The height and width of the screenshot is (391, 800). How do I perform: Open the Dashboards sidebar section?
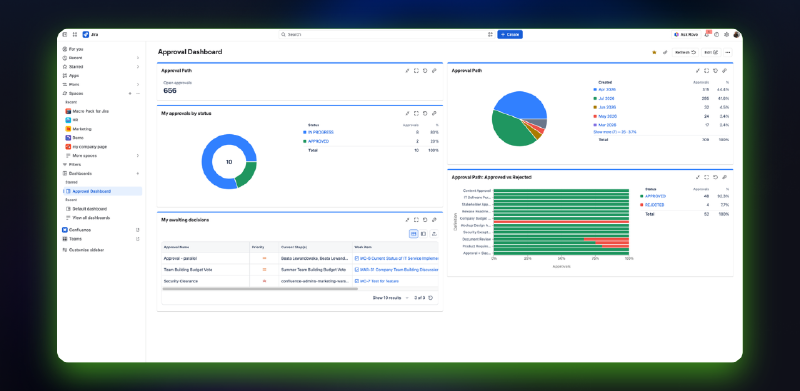tap(81, 174)
